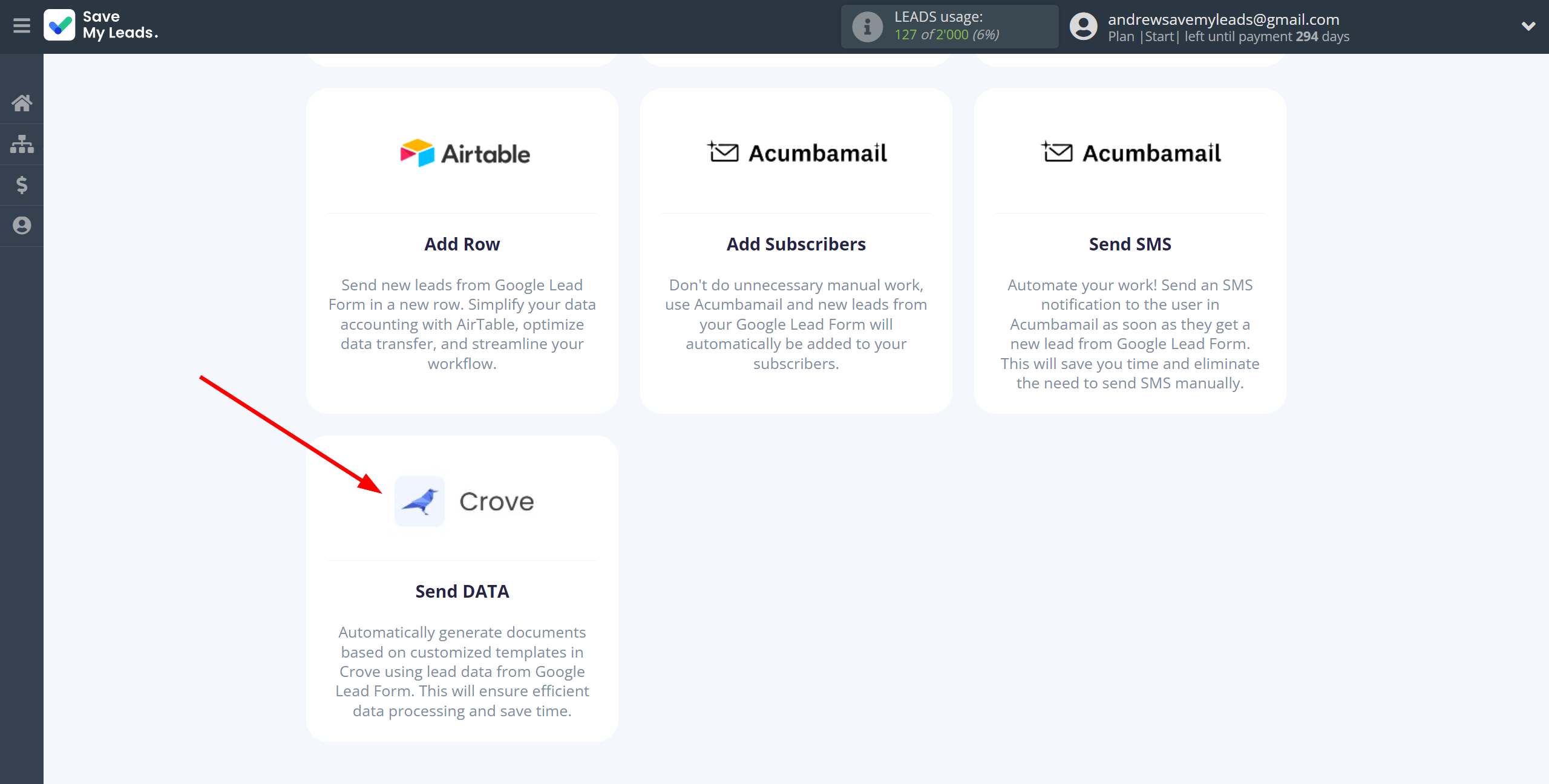This screenshot has height=784, width=1549.
Task: Click the Crove bird icon
Action: (419, 501)
